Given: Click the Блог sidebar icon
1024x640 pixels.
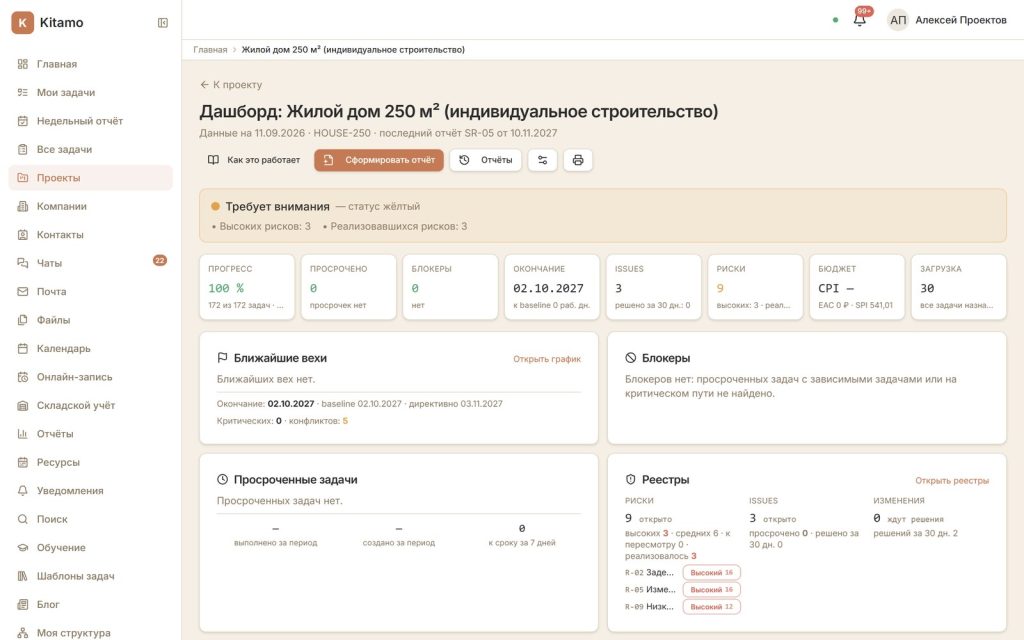Looking at the screenshot, I should coord(23,605).
